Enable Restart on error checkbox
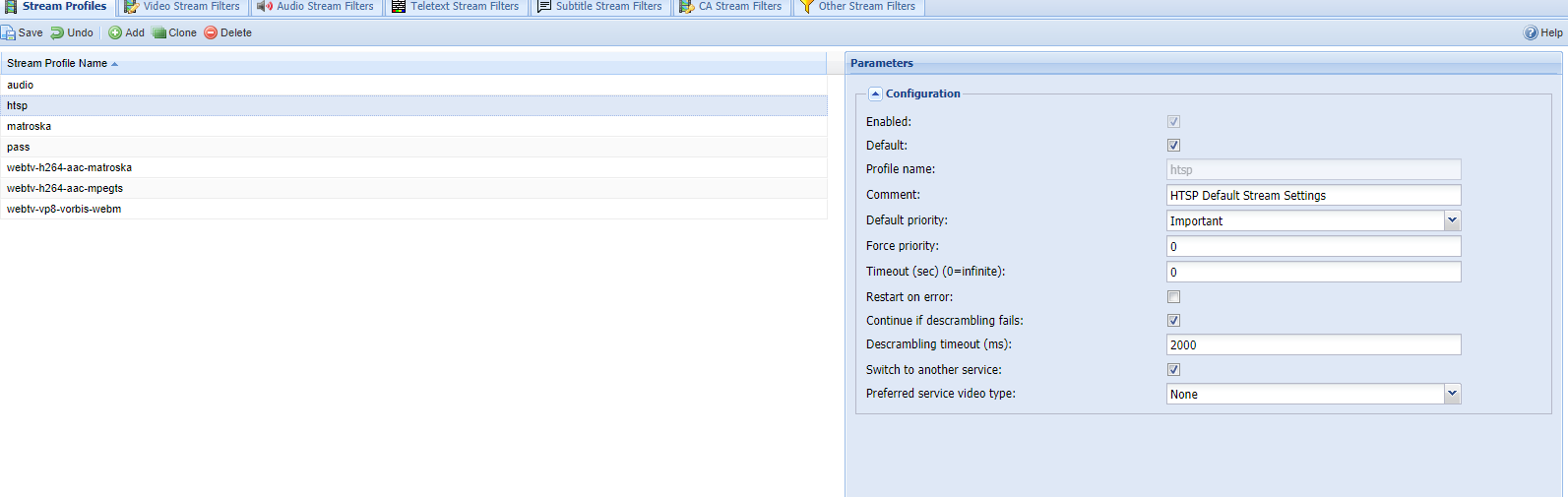The height and width of the screenshot is (497, 1568). (1173, 297)
